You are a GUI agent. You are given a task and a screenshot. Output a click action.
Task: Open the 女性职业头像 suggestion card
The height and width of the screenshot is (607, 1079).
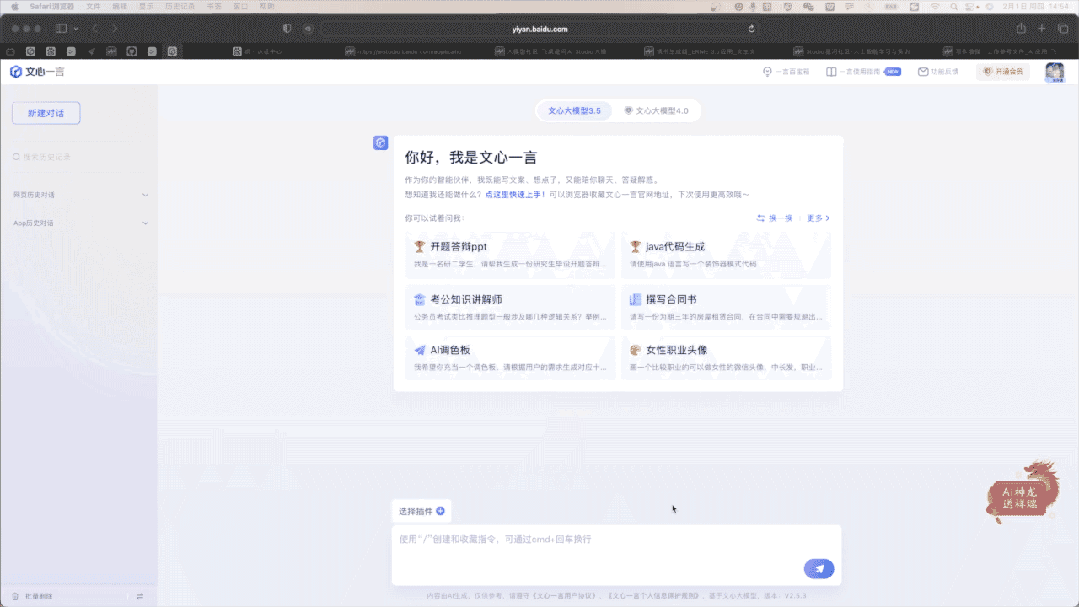[x=726, y=358]
